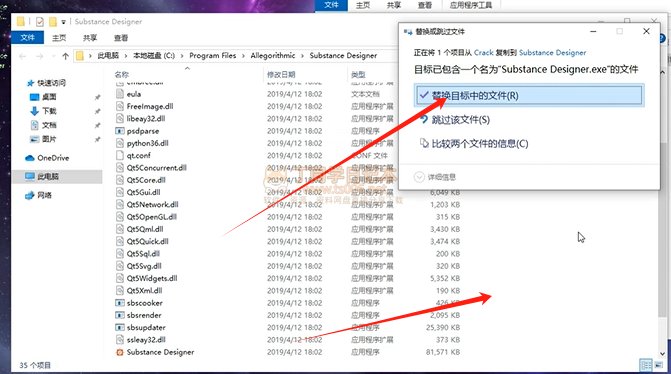671x374 pixels.
Task: Click the psdparse application icon
Action: [x=120, y=131]
